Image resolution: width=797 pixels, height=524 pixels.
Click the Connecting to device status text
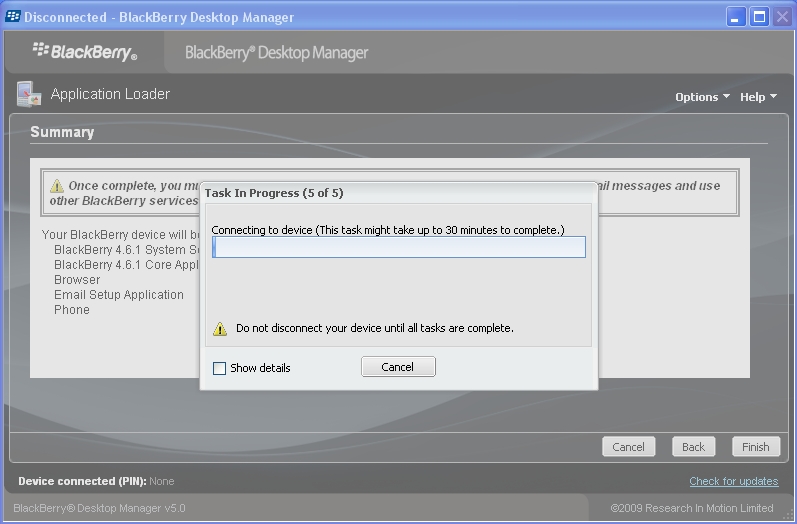[388, 230]
